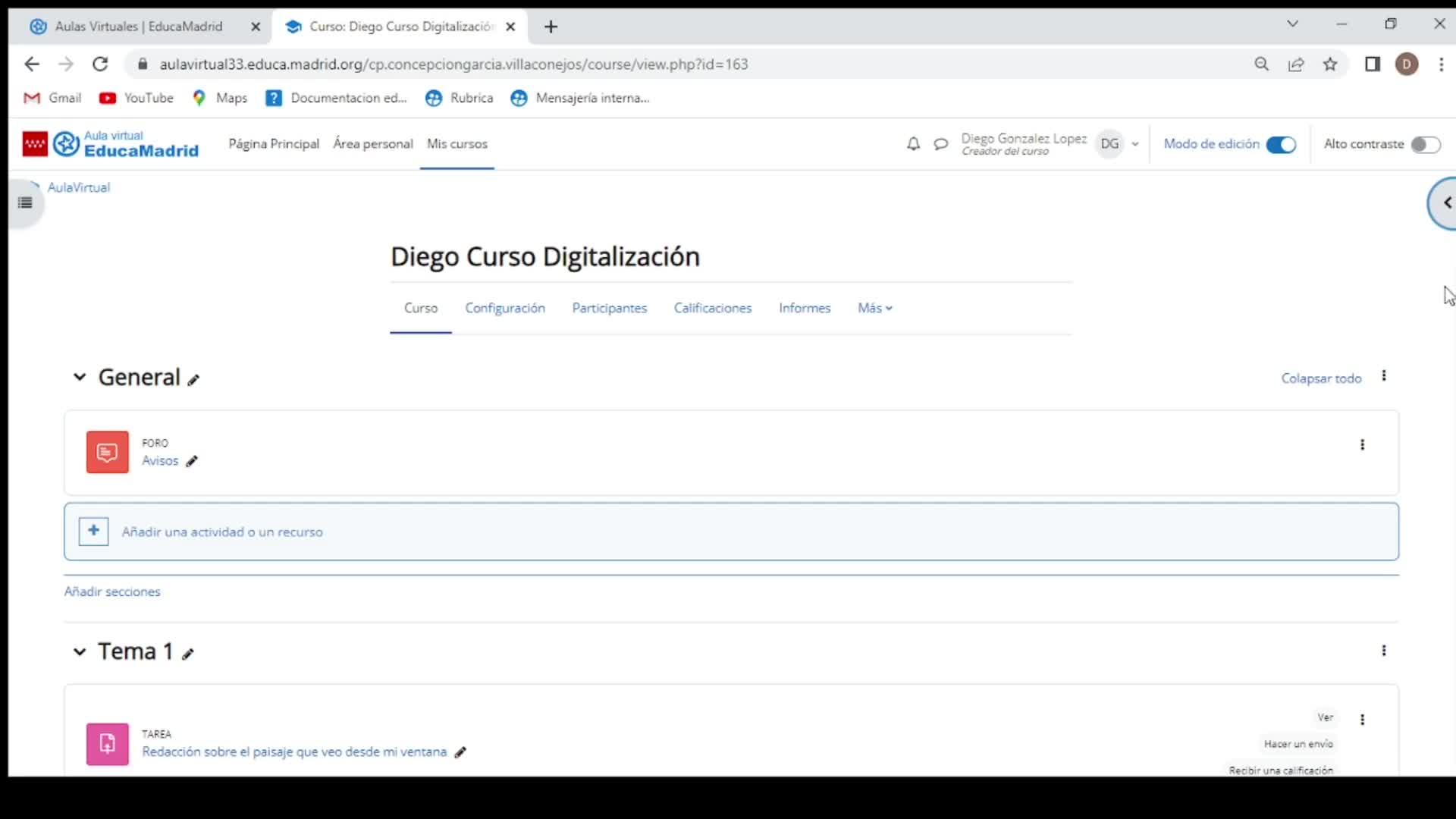Viewport: 1456px width, 819px height.
Task: Edit the General section title pencil
Action: tap(194, 380)
